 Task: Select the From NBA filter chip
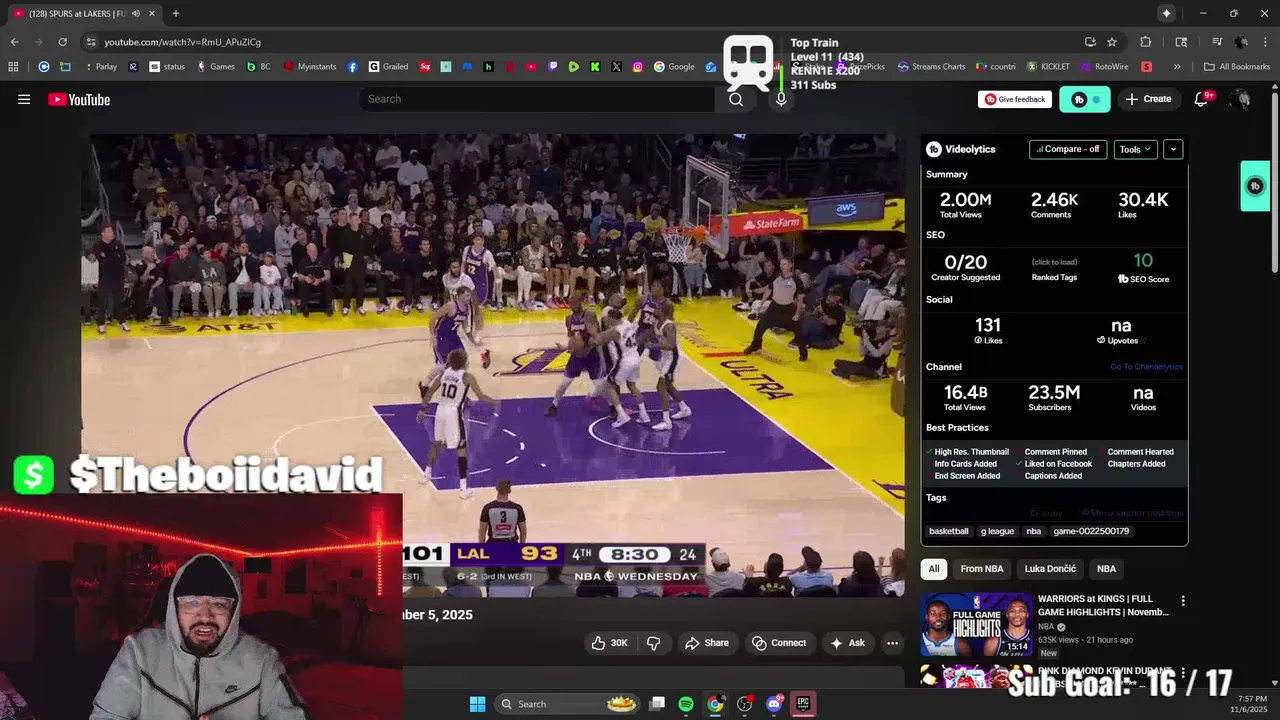(x=982, y=569)
